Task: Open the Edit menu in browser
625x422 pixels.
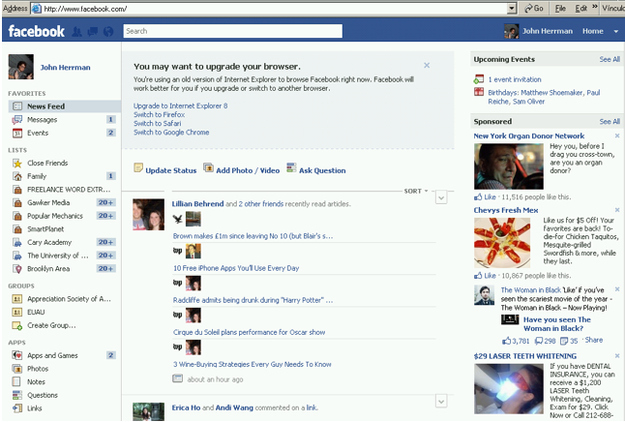Action: click(x=581, y=8)
